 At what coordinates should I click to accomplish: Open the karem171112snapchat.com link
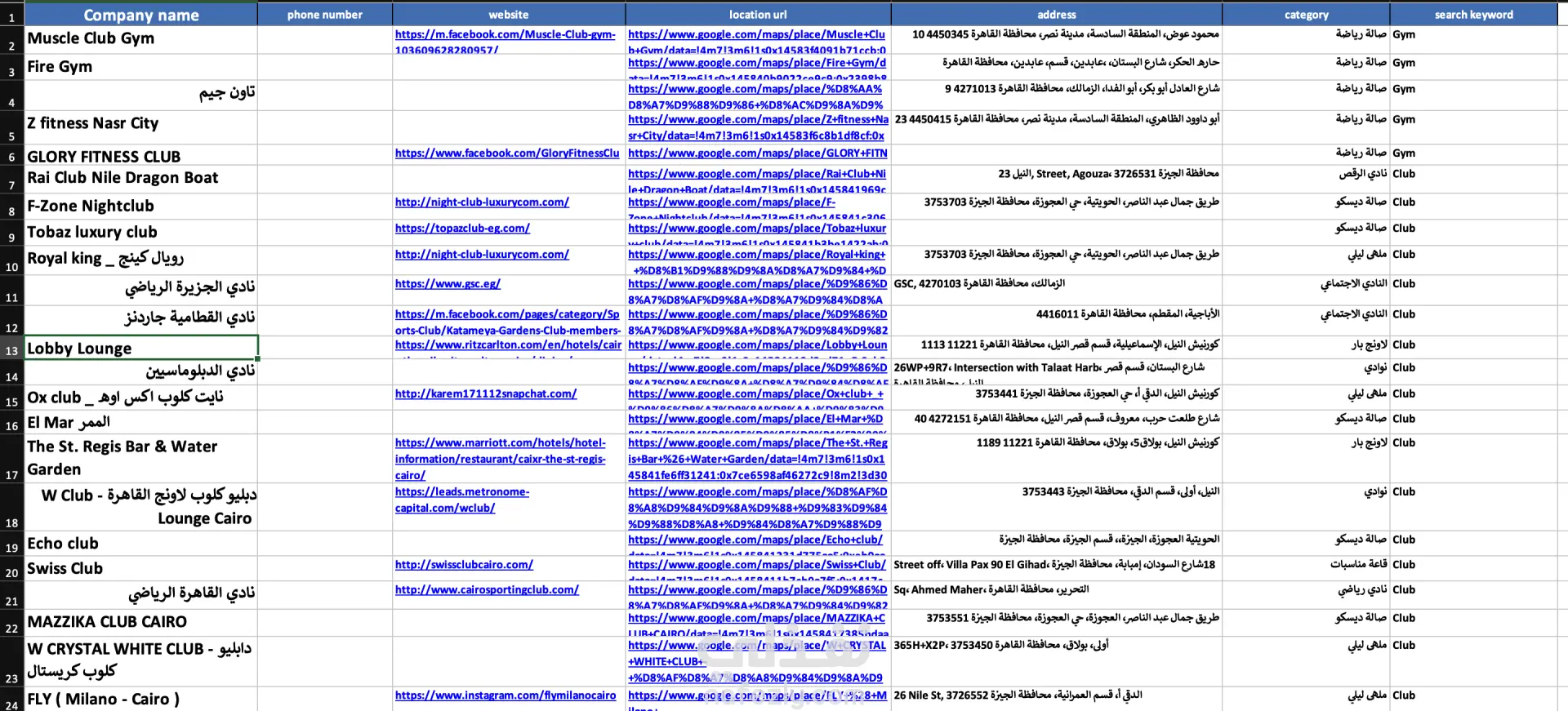[x=486, y=393]
